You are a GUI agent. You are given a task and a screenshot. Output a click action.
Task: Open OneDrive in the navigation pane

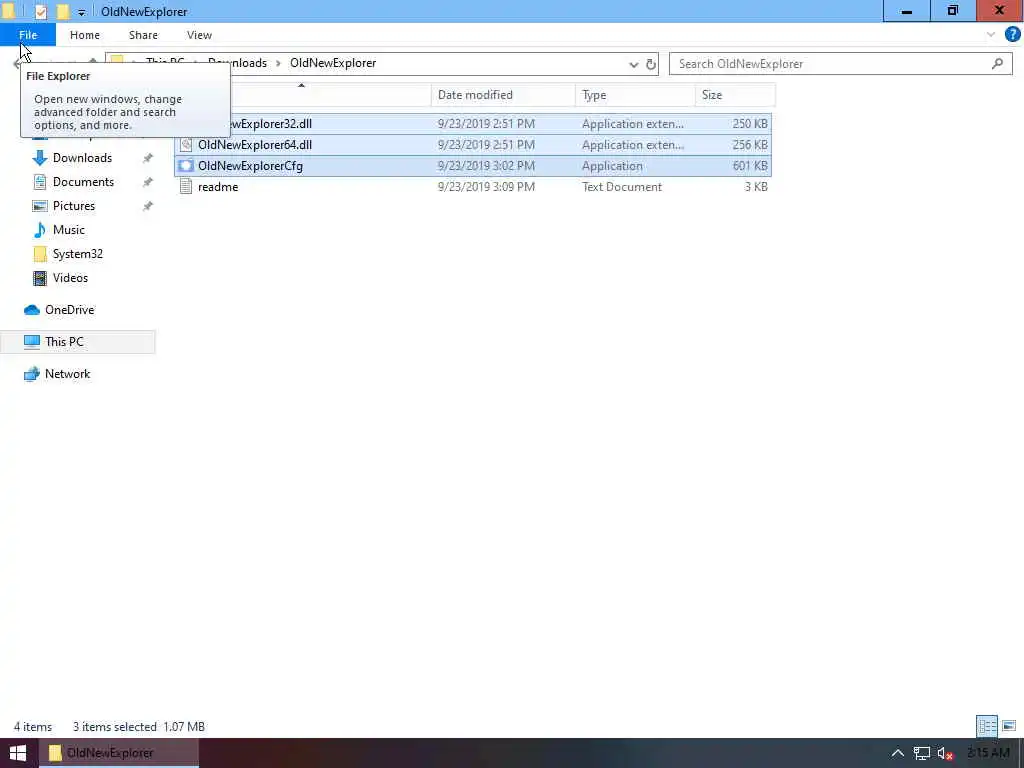(69, 310)
